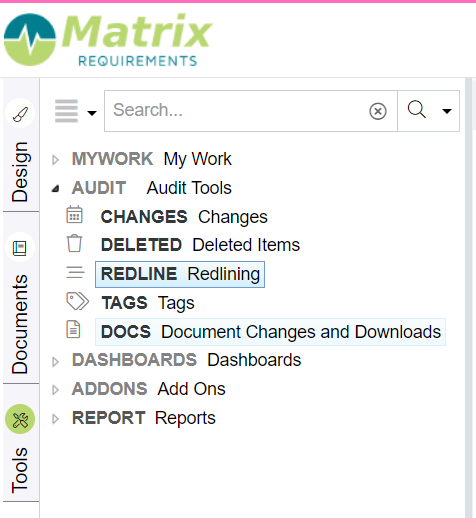476x518 pixels.
Task: Click the Design paintbrush icon
Action: pos(20,113)
